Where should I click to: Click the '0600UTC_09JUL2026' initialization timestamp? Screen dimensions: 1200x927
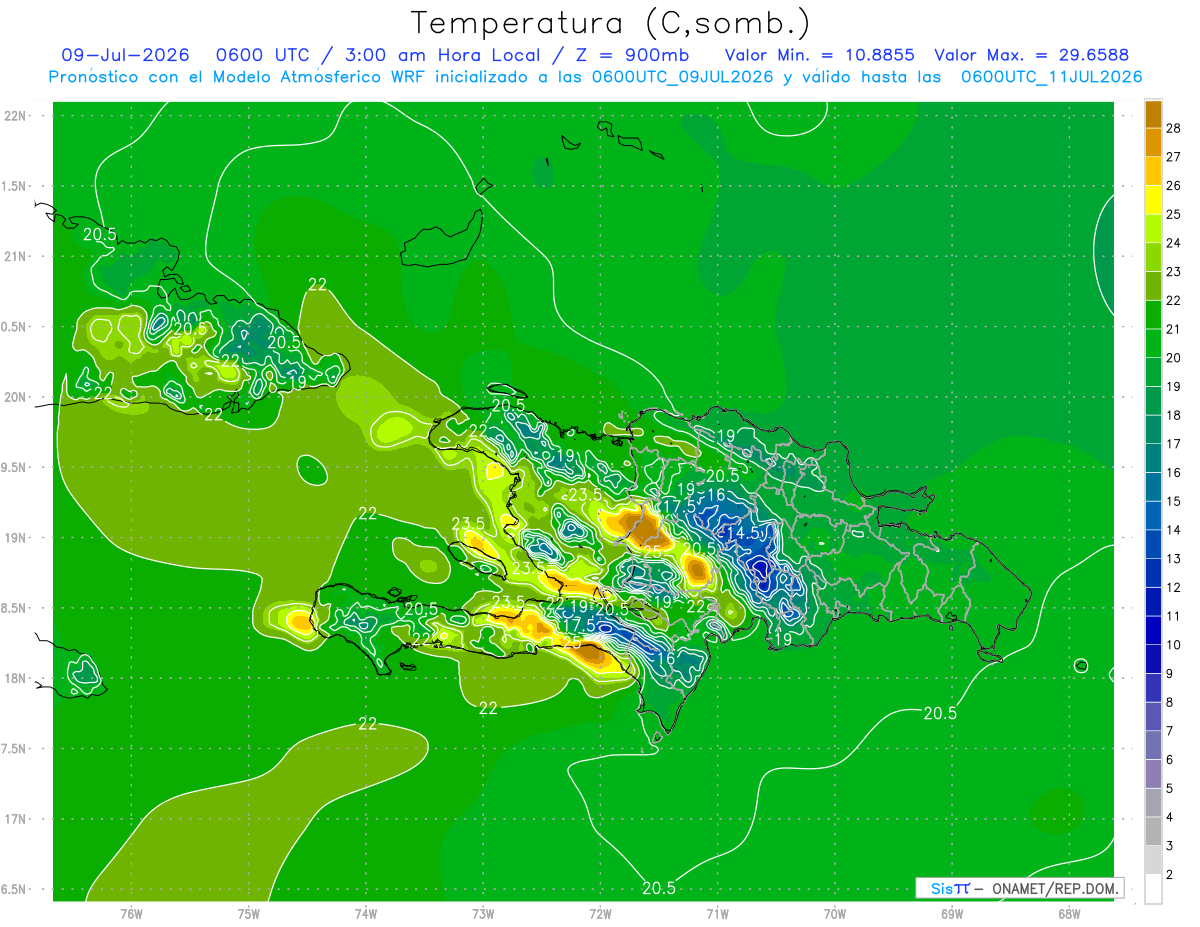pyautogui.click(x=683, y=77)
